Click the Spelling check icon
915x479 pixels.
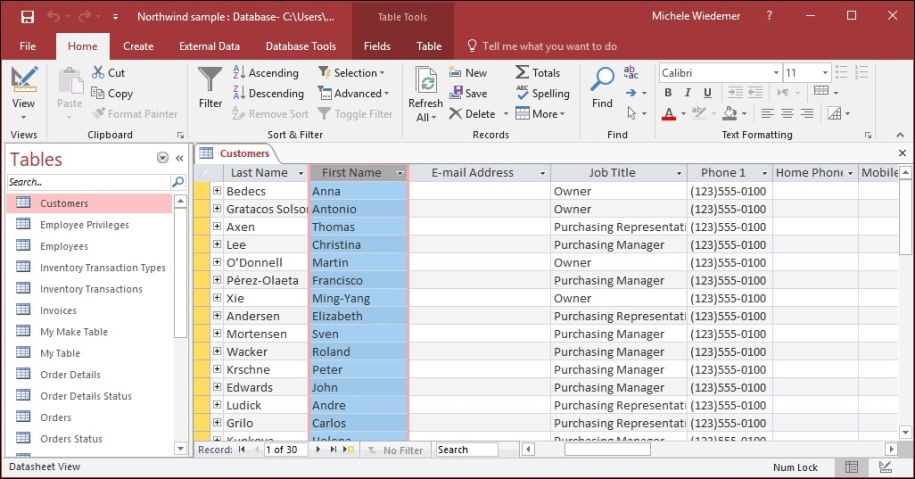[522, 93]
